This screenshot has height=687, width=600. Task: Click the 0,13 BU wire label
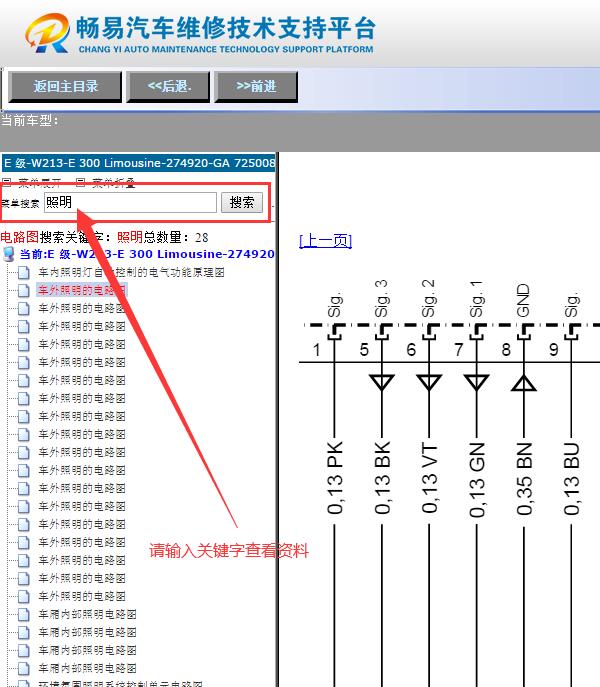coord(572,478)
